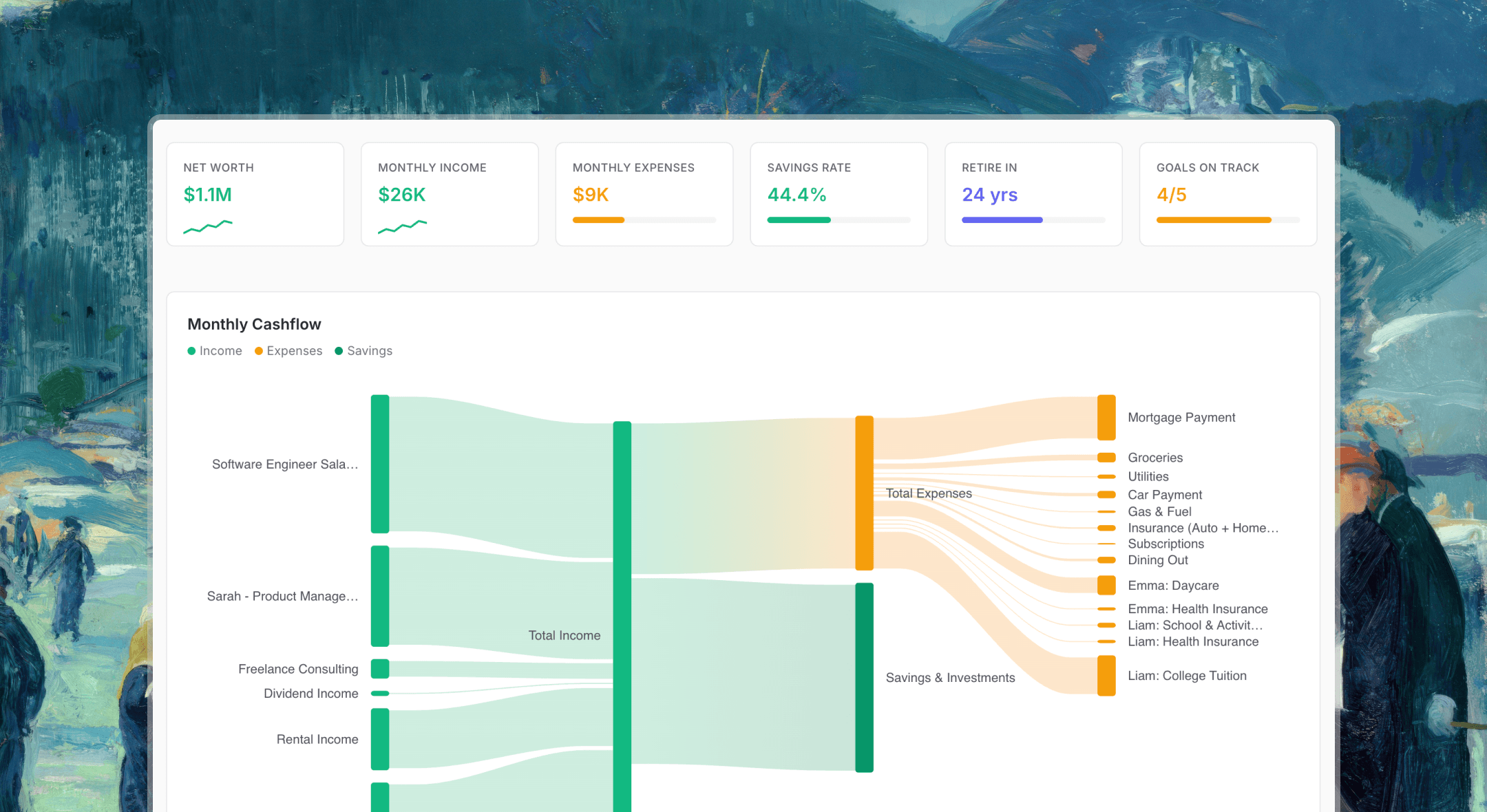Click the Mortgage Payment expense label
1487x812 pixels.
pos(1181,418)
